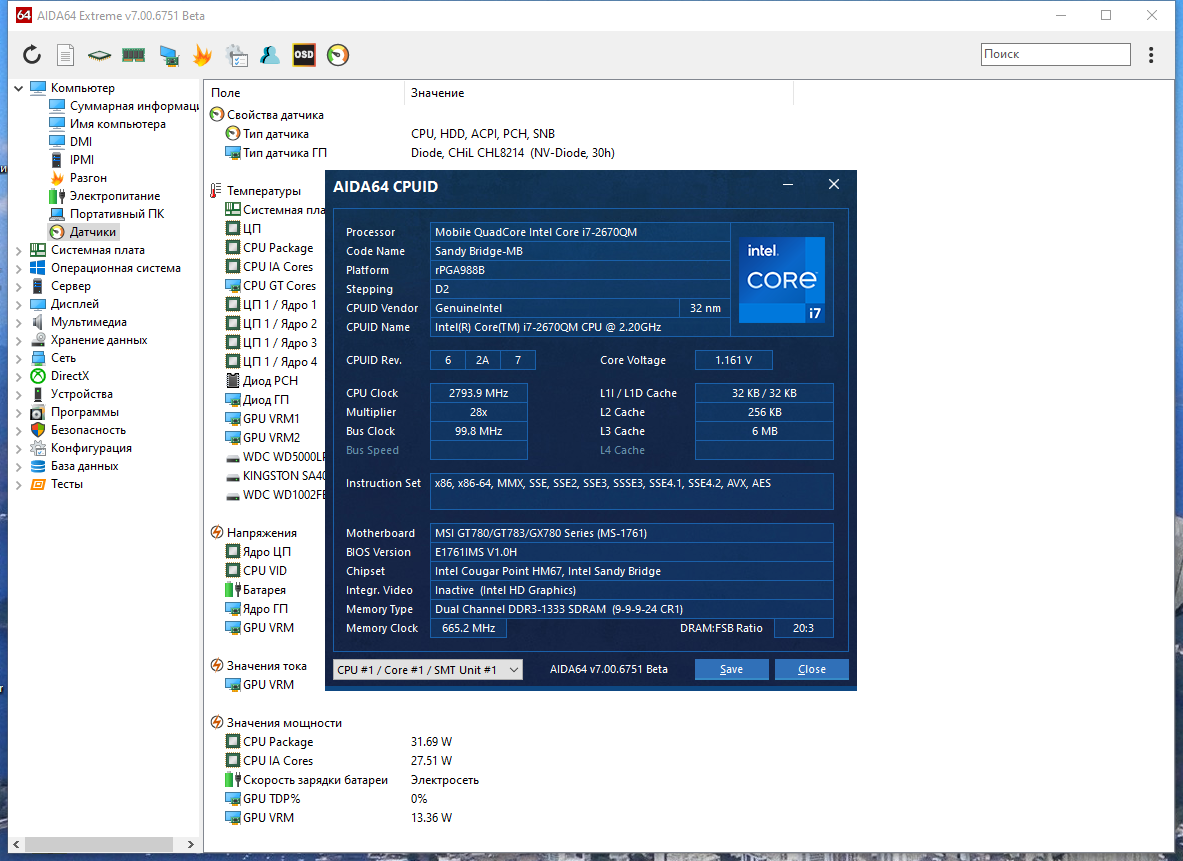Click the Поле column header

pyautogui.click(x=305, y=93)
